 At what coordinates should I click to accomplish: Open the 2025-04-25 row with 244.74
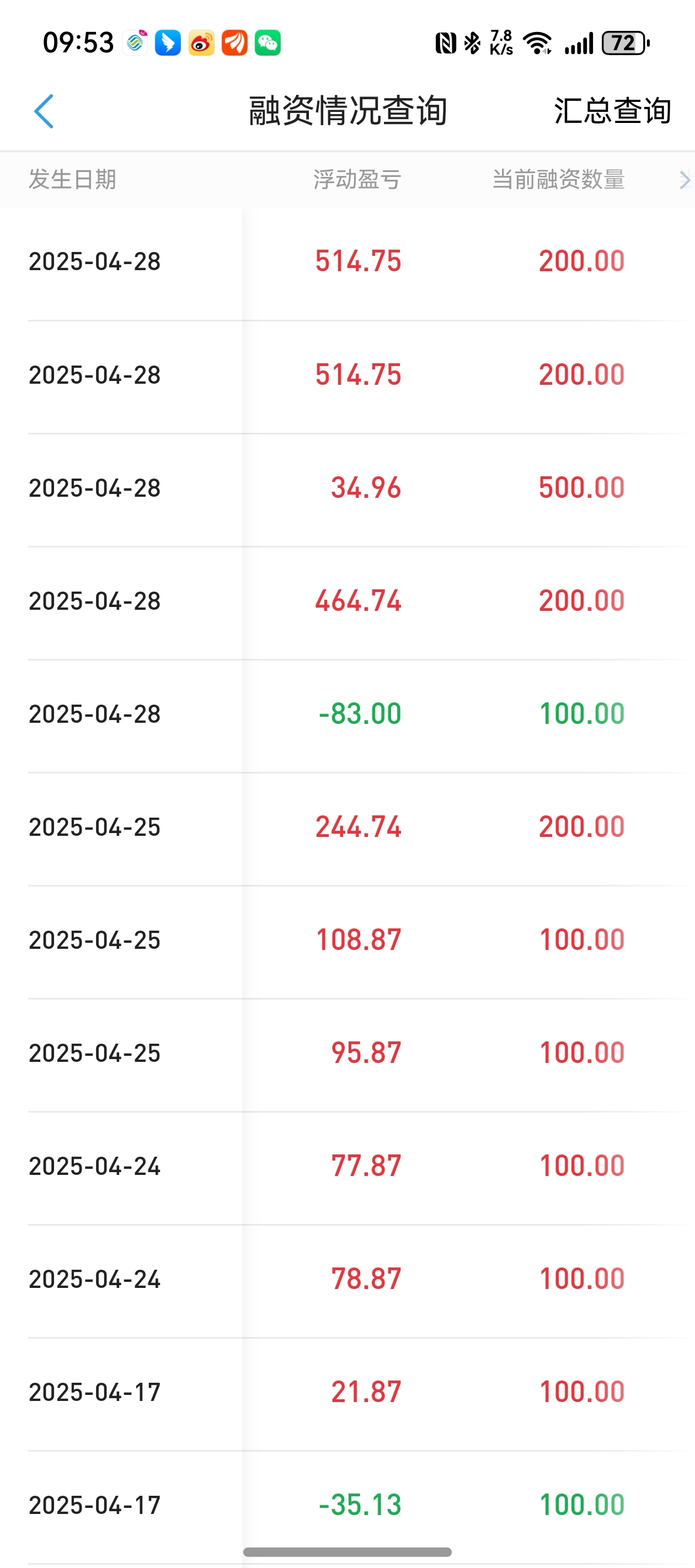tap(347, 827)
